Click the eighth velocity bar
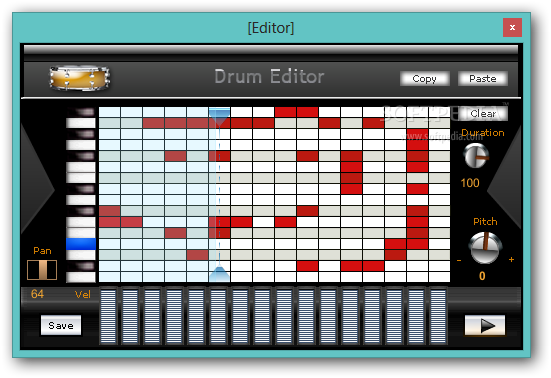The height and width of the screenshot is (378, 551). click(262, 315)
